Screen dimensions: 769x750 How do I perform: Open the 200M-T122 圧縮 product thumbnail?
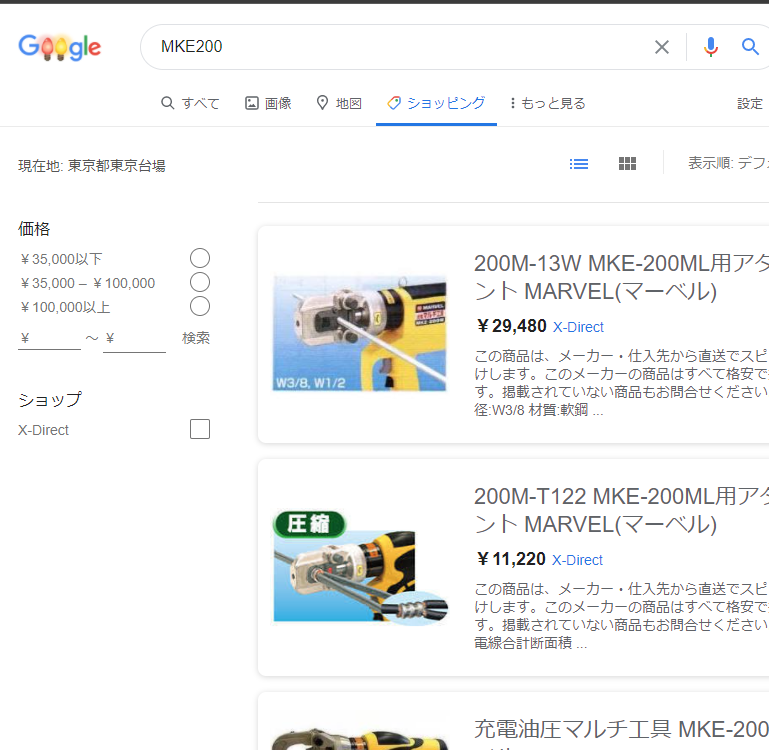tap(359, 567)
